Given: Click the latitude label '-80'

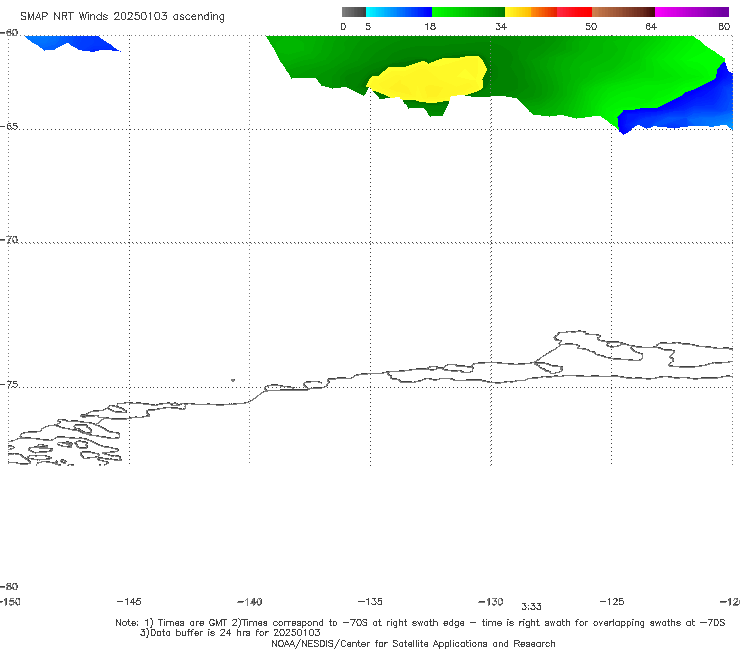Looking at the screenshot, I should pyautogui.click(x=9, y=586).
